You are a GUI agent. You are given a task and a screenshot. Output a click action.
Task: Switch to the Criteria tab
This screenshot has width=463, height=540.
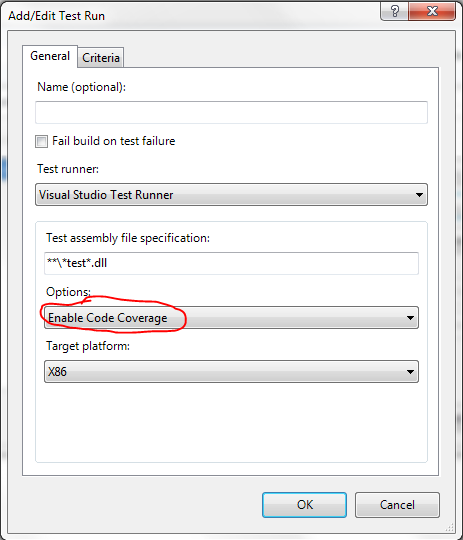[101, 58]
